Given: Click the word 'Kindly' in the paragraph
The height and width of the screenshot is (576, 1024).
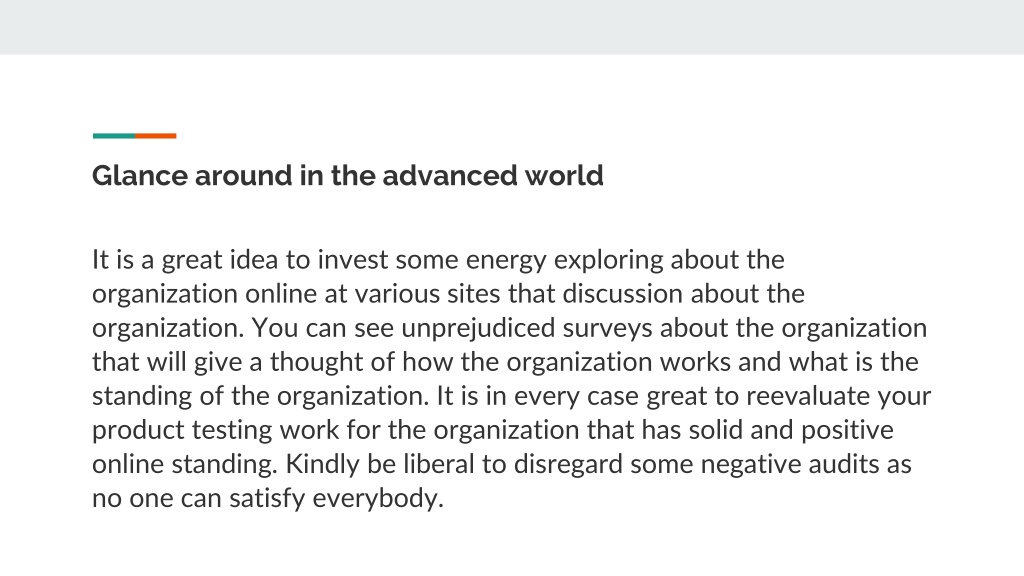Looking at the screenshot, I should click(x=323, y=464).
